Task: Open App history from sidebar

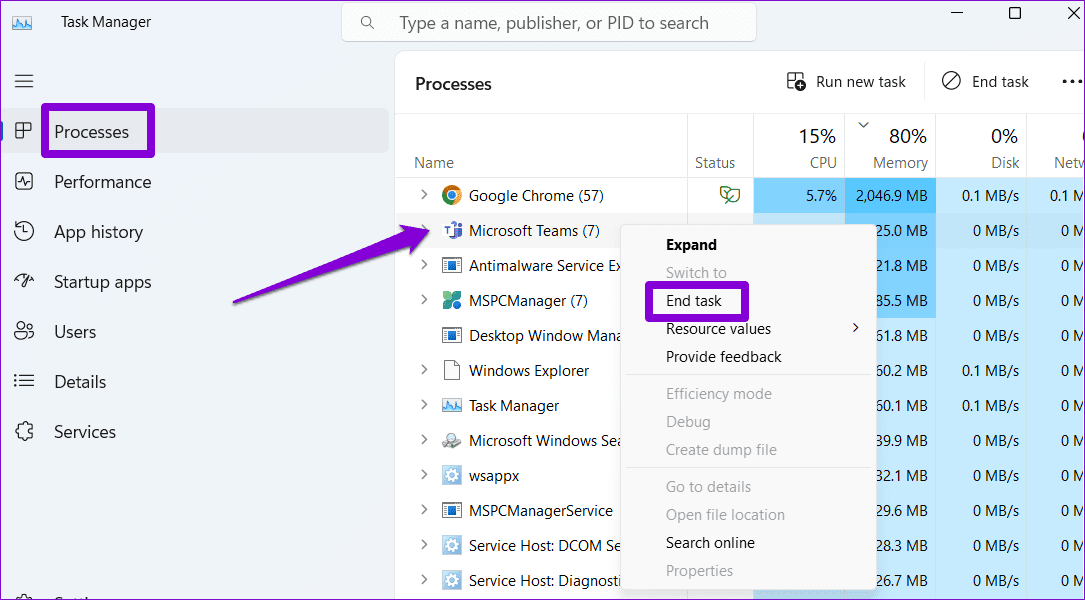Action: 98,232
